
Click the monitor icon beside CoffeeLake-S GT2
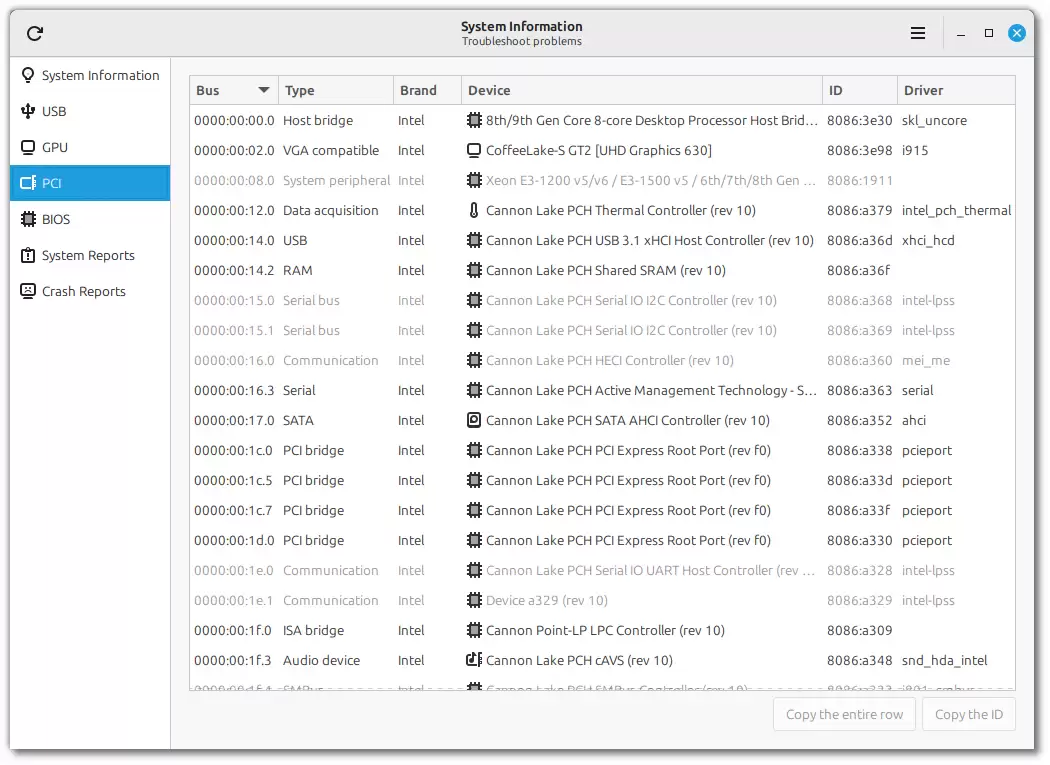[474, 151]
